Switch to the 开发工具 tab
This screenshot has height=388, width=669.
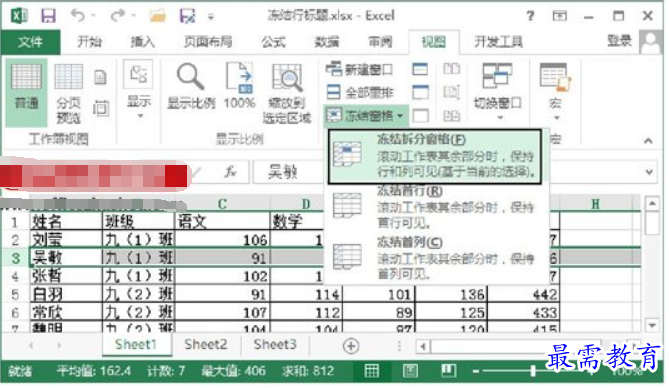pos(498,42)
